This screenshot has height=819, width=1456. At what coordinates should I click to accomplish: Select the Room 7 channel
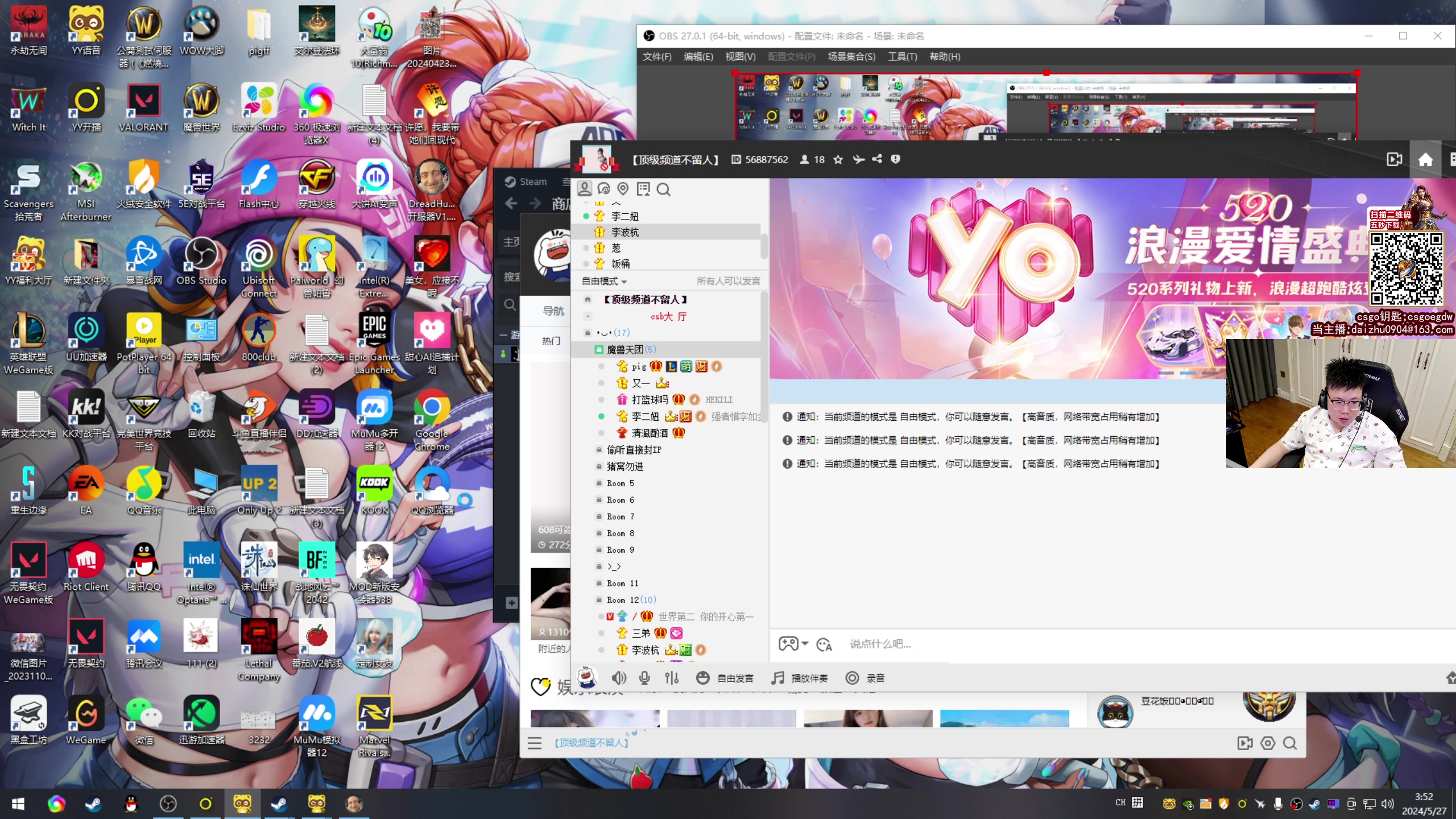(620, 517)
